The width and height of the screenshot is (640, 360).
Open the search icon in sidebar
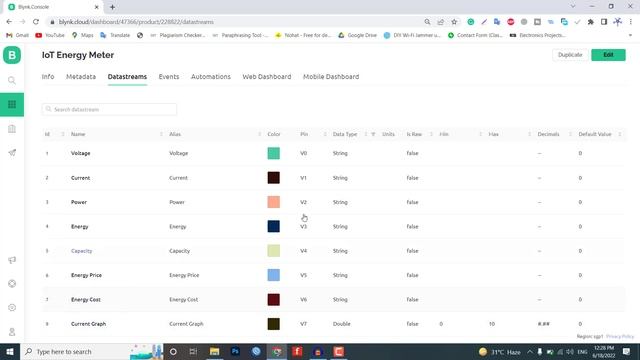tap(12, 80)
